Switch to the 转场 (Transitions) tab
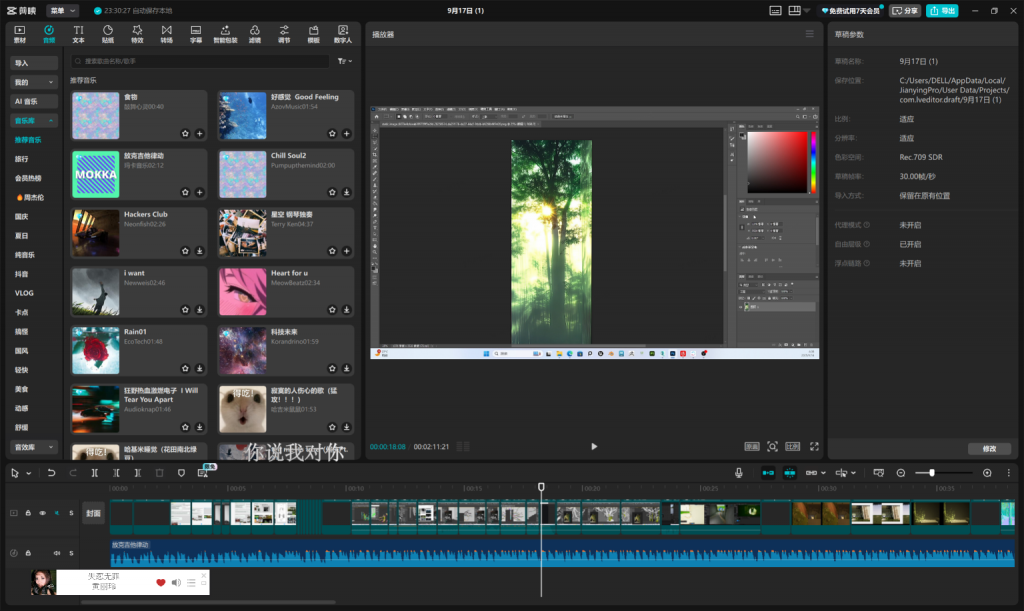1024x611 pixels. [x=166, y=34]
